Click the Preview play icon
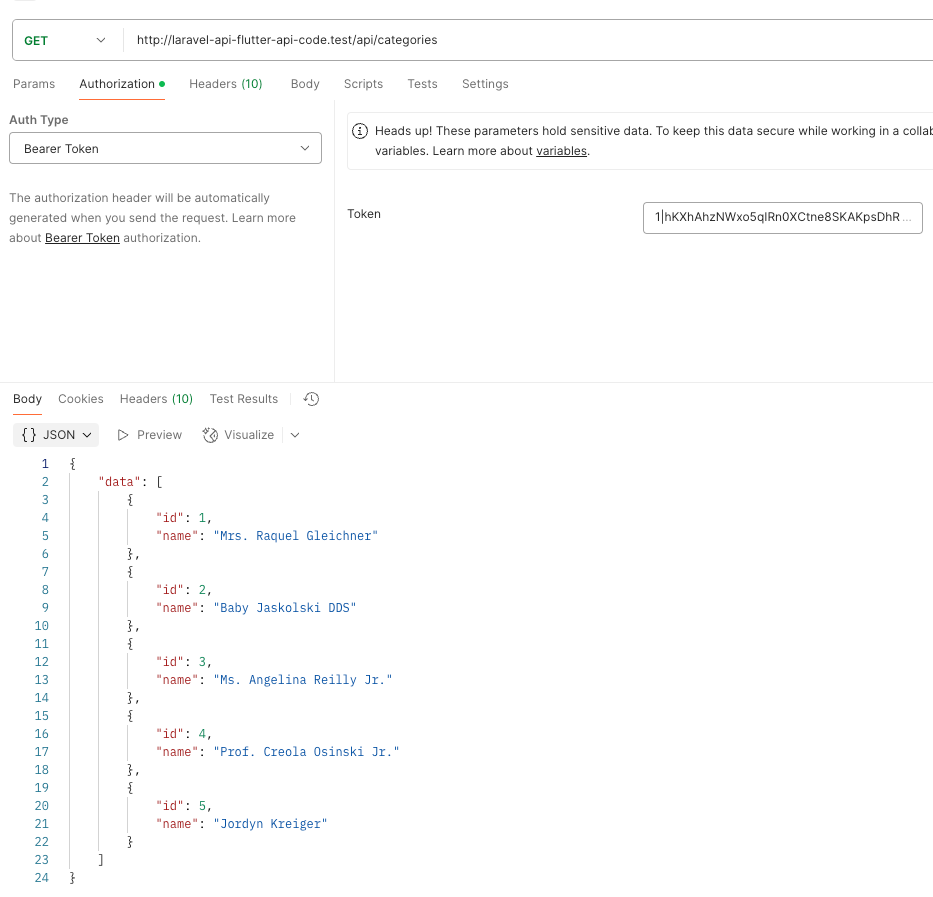The height and width of the screenshot is (897, 933). point(124,435)
